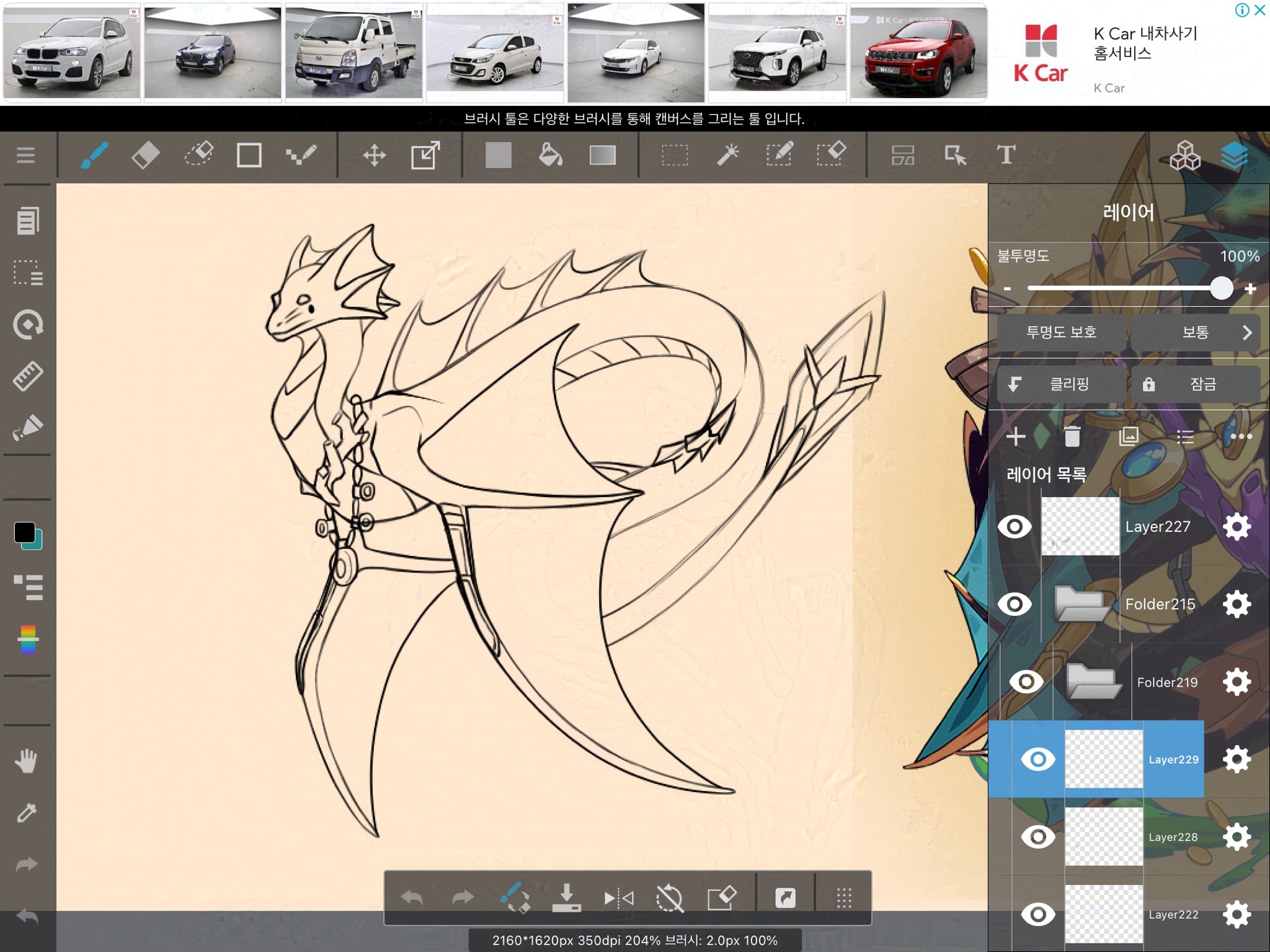The height and width of the screenshot is (952, 1270).
Task: Hide Layer227 with eye icon
Action: pos(1015,527)
